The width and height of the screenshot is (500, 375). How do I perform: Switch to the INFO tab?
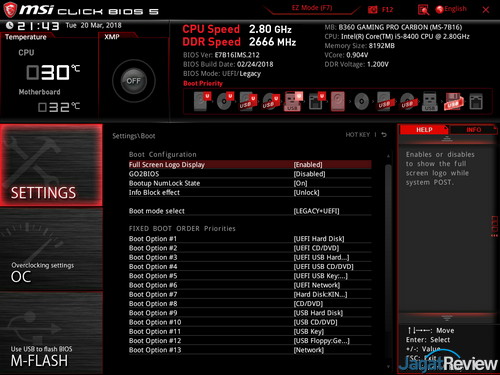473,130
